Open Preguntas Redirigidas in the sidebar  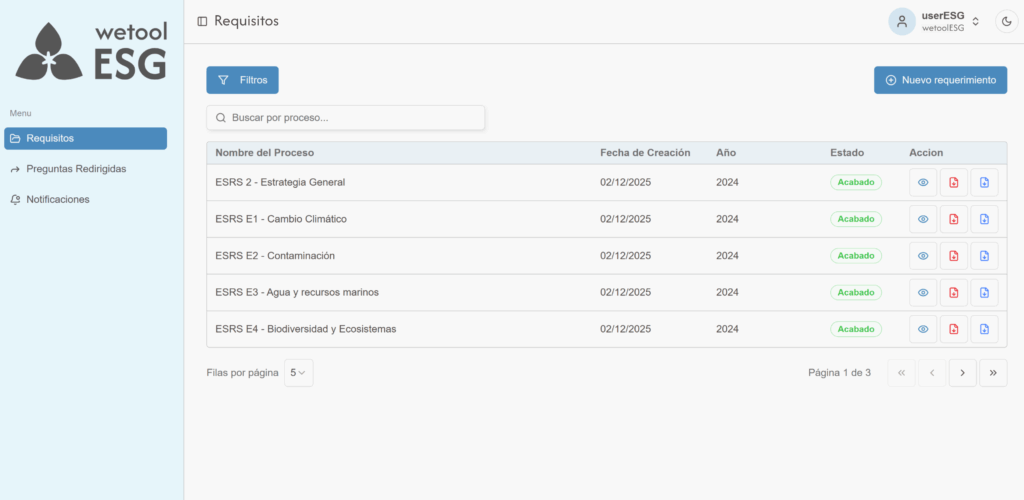coord(76,169)
